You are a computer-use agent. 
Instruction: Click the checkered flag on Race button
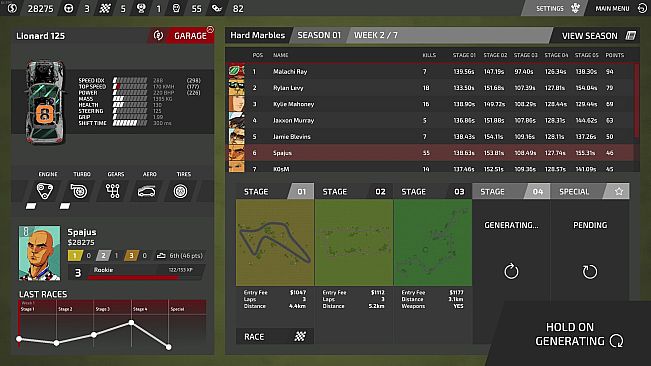pos(300,336)
